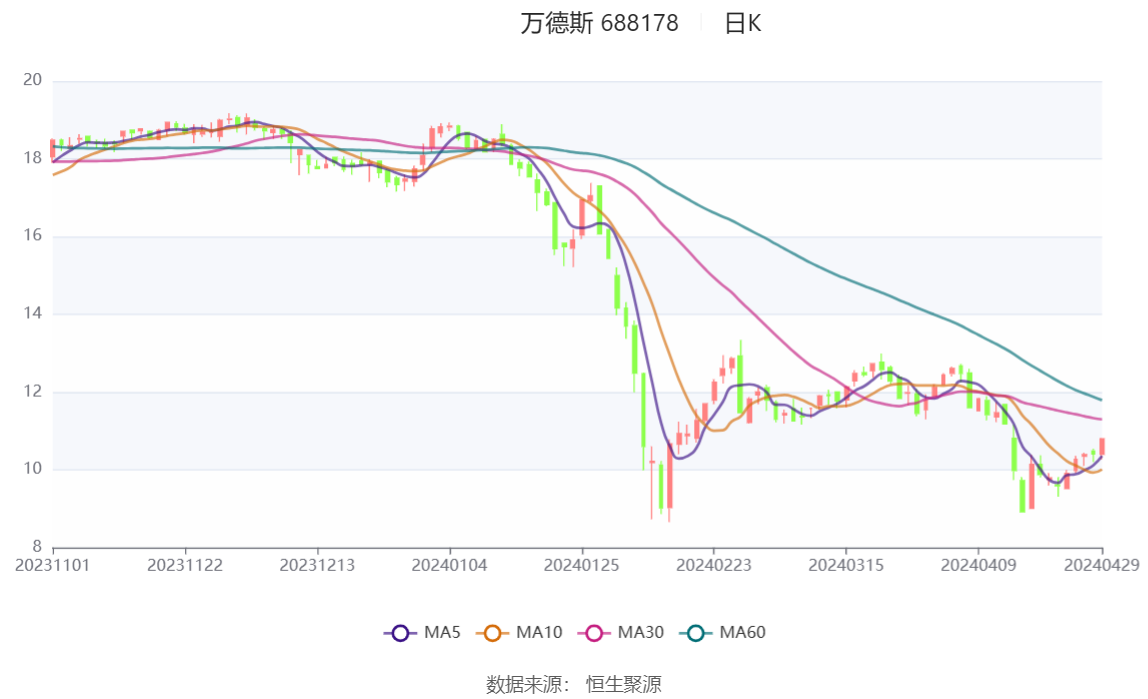Click the last red candlestick at 20240429
This screenshot has height=699, width=1148.
pos(1102,446)
